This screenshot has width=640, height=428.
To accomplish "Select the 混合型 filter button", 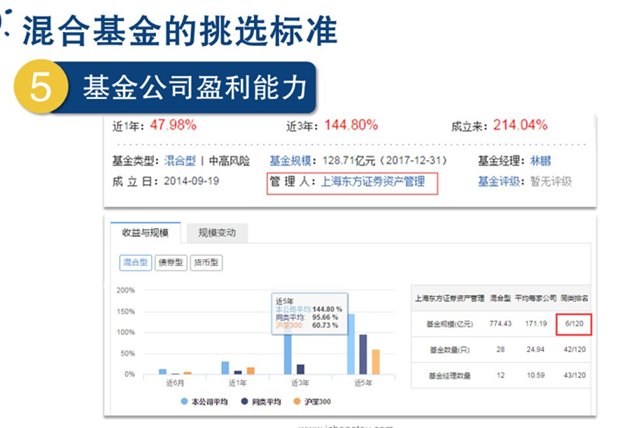I will point(136,262).
